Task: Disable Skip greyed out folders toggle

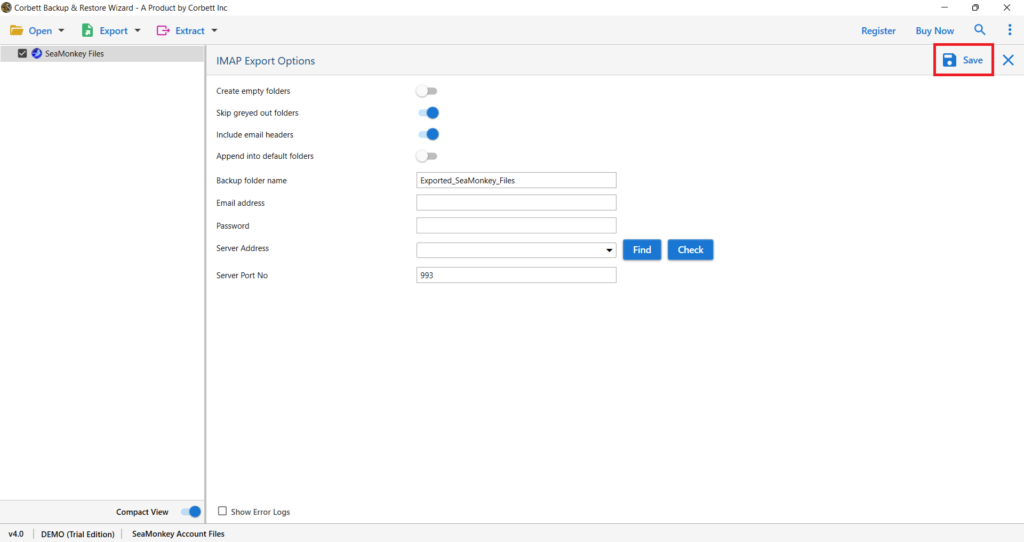Action: point(428,113)
